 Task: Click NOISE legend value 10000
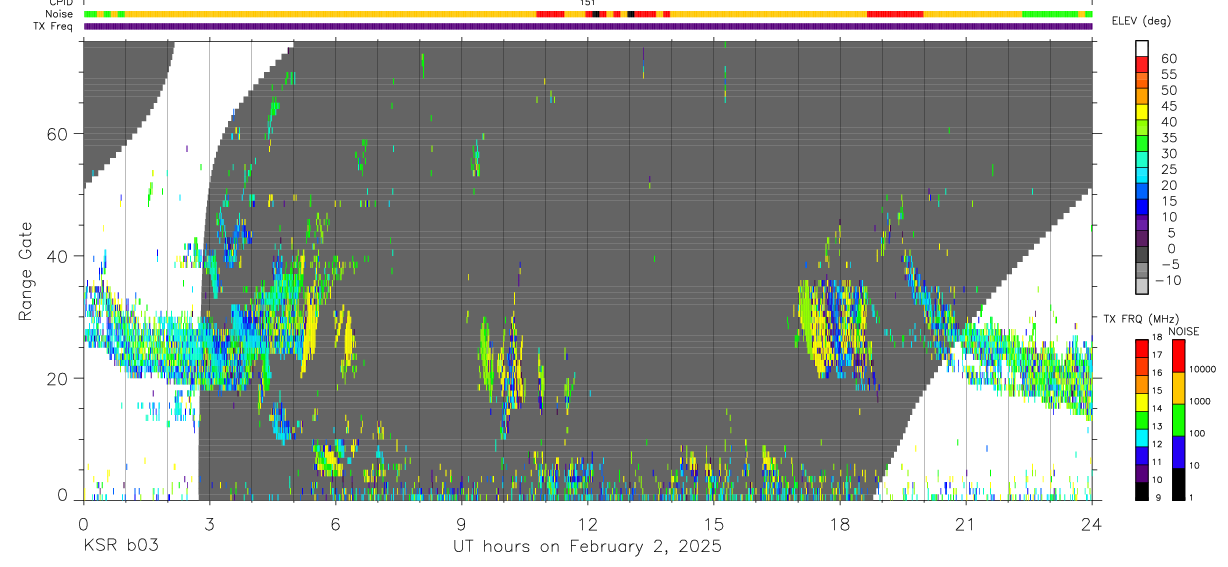coord(1201,369)
